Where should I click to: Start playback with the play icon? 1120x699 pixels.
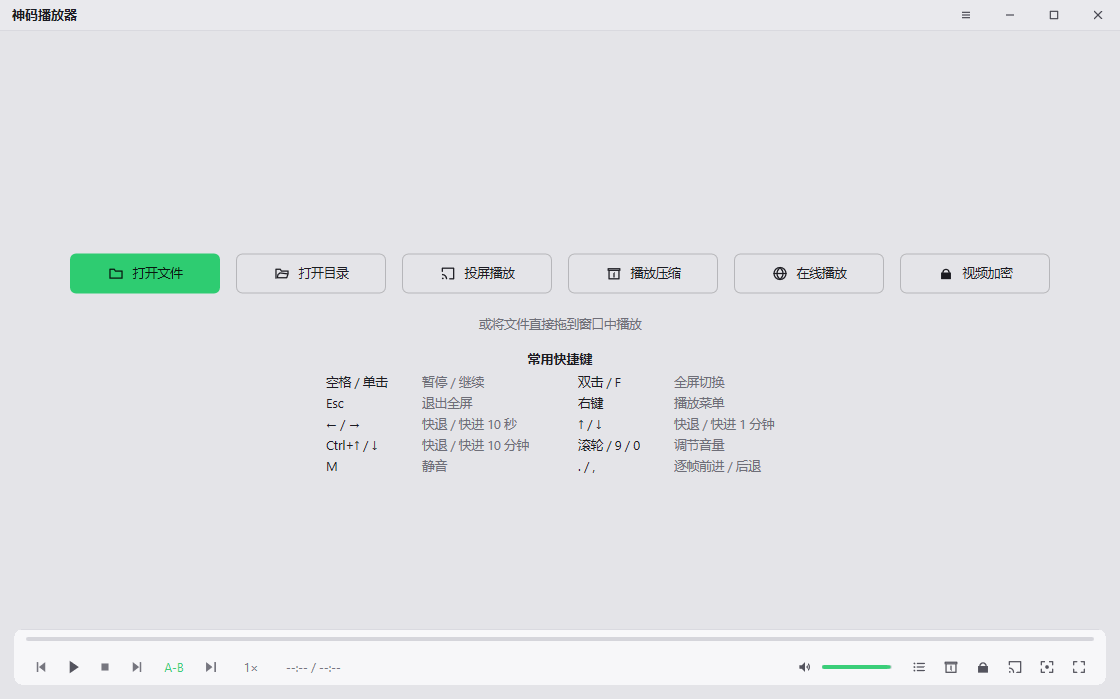[x=74, y=667]
